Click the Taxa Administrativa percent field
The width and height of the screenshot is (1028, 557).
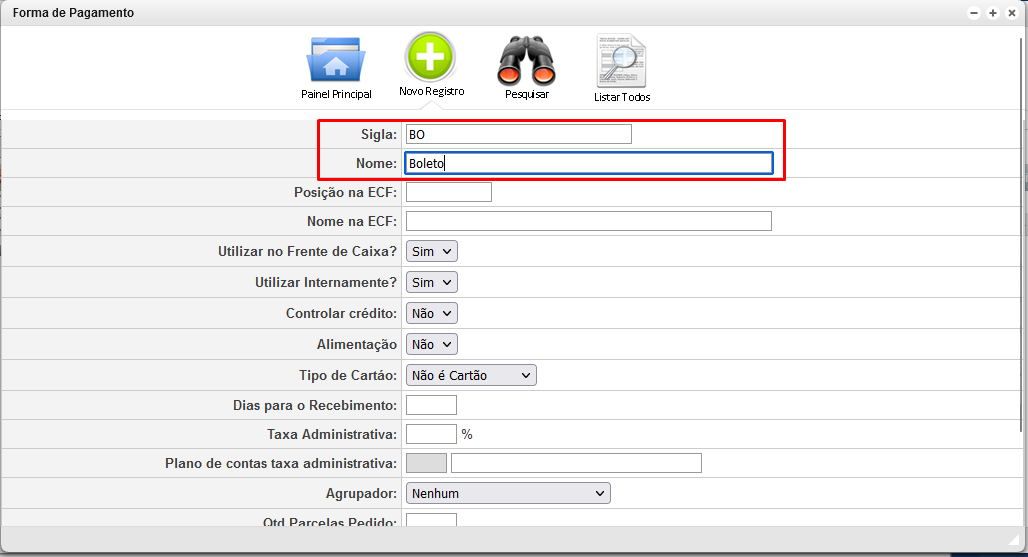click(431, 434)
